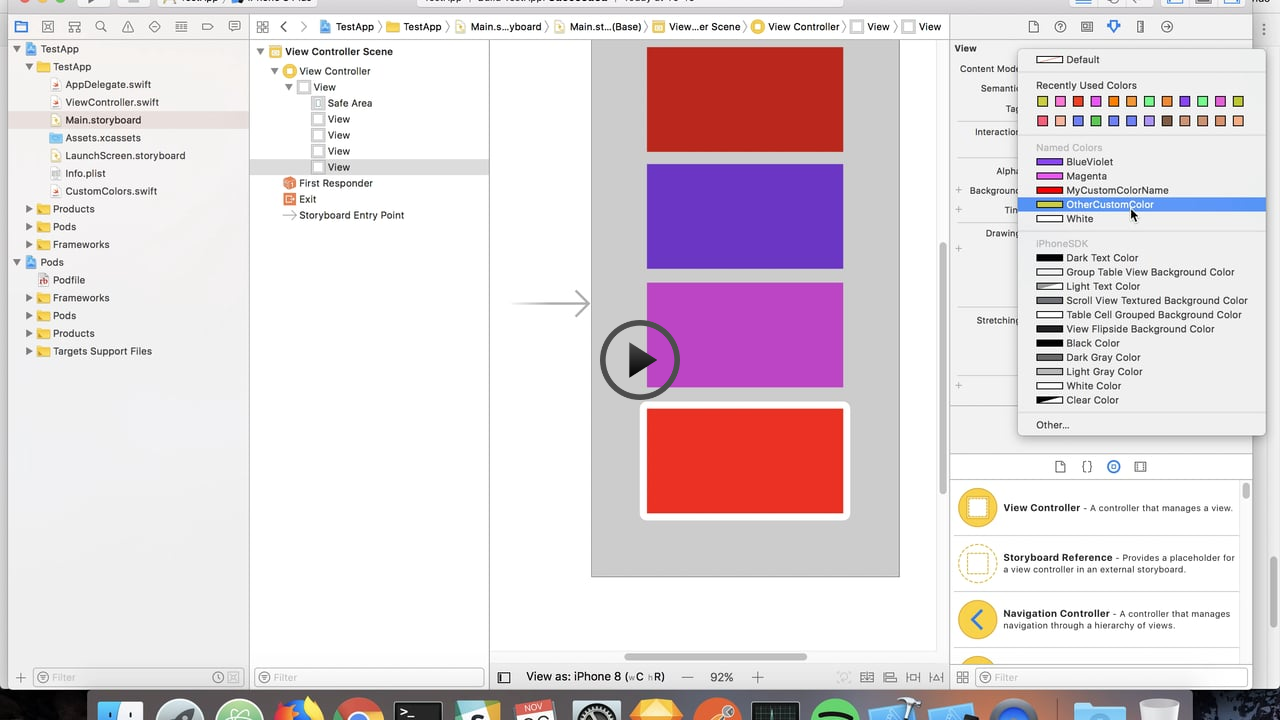Select the Code Snippet library icon

(x=1087, y=467)
